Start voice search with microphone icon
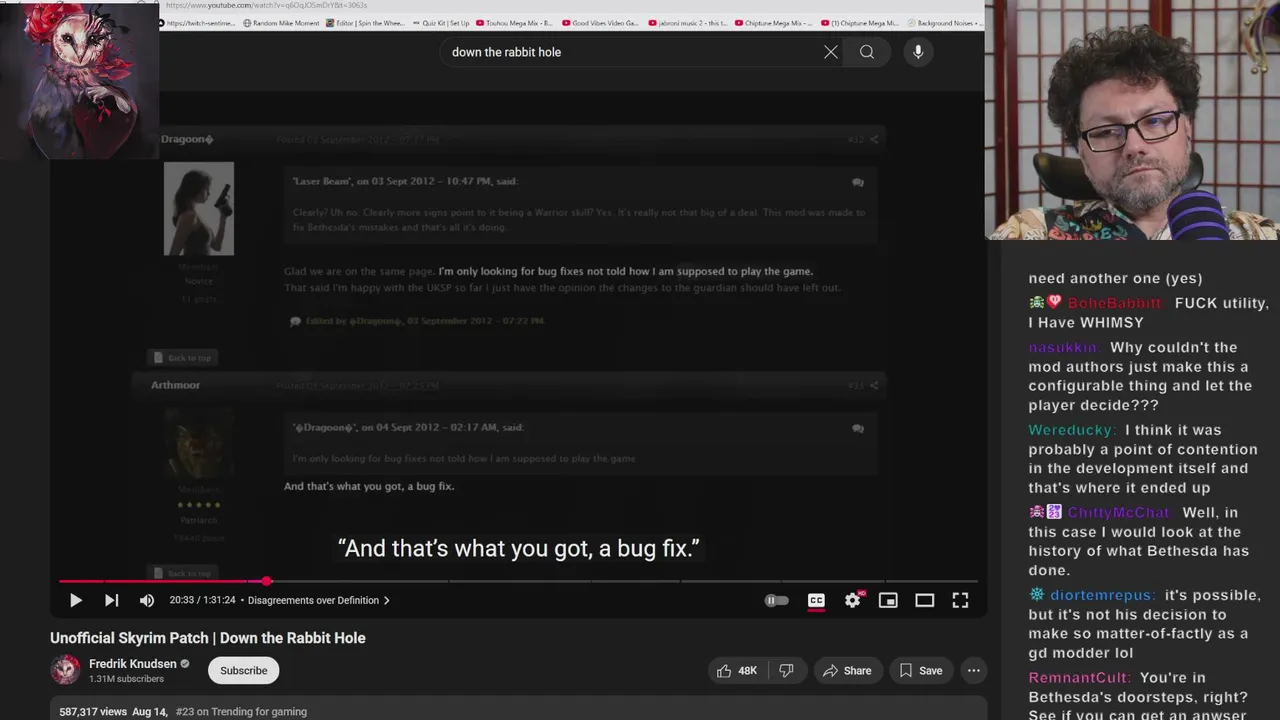The width and height of the screenshot is (1280, 720). (918, 52)
